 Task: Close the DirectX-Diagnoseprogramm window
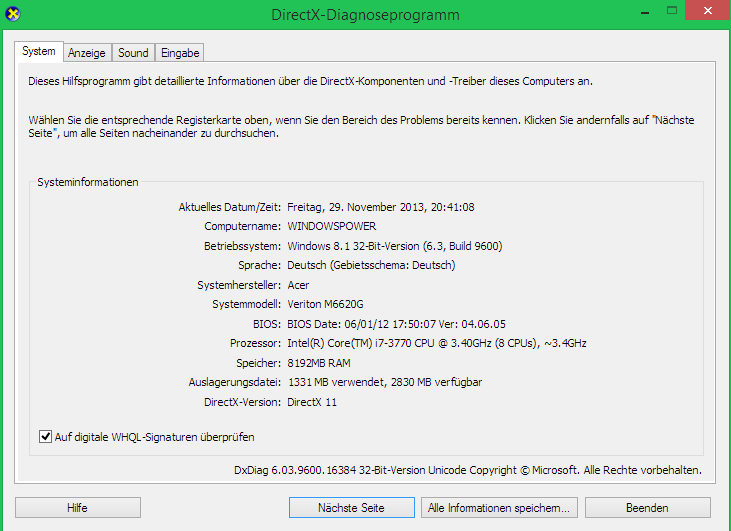708,10
